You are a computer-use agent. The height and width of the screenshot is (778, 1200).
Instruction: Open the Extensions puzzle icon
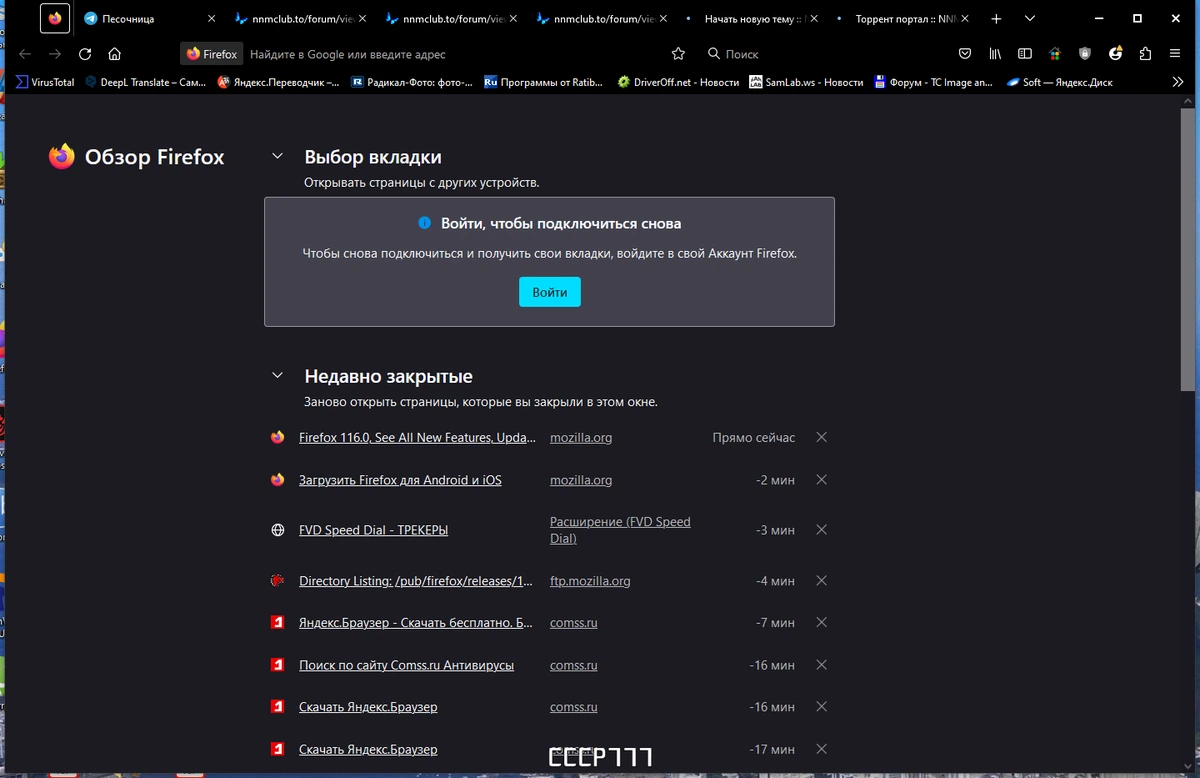1146,54
